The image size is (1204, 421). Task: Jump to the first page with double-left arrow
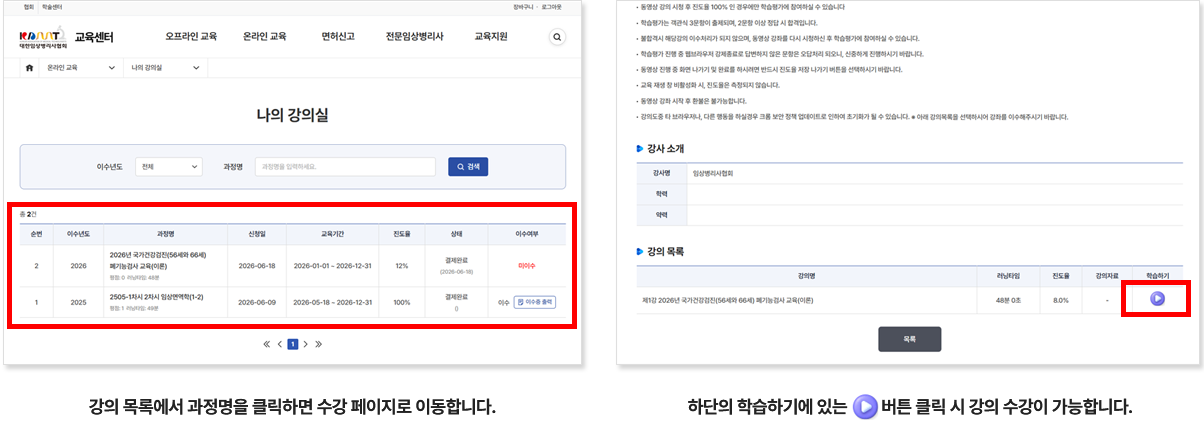267,344
